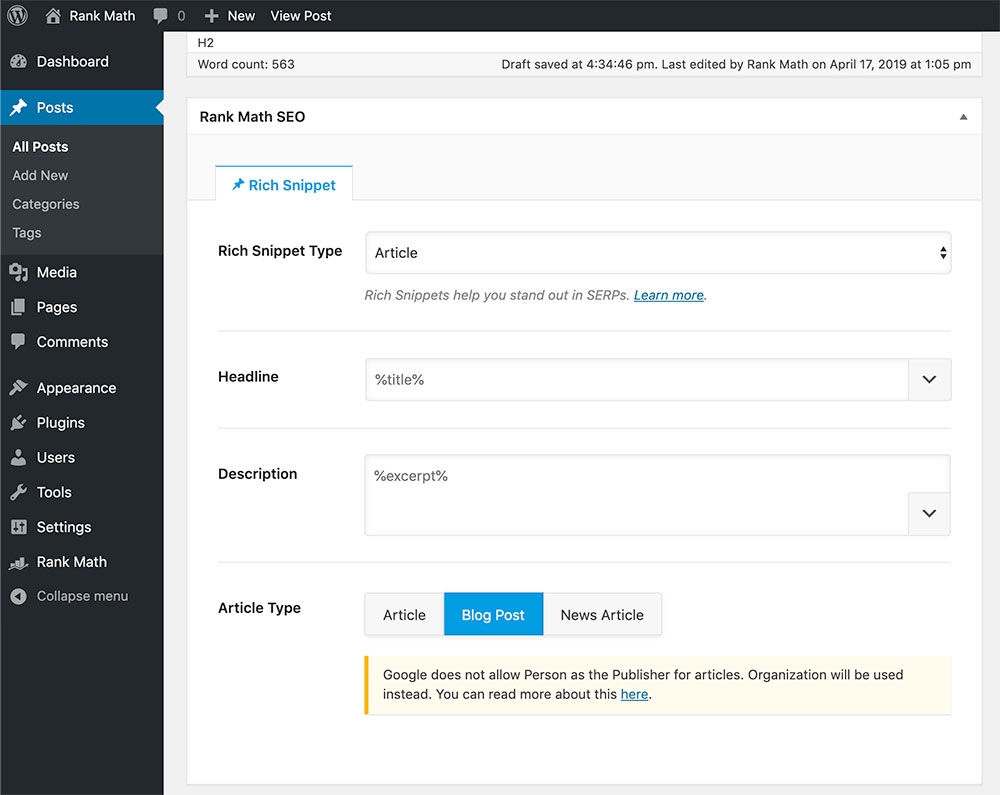
Task: Collapse the Rank Math SEO panel
Action: (x=963, y=117)
